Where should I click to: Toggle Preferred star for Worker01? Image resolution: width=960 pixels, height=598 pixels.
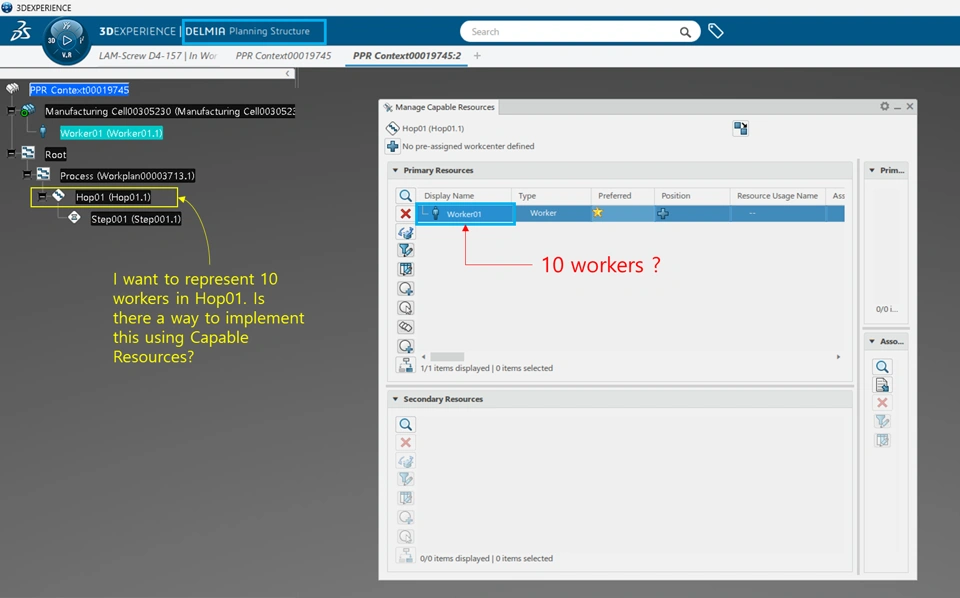click(x=598, y=213)
